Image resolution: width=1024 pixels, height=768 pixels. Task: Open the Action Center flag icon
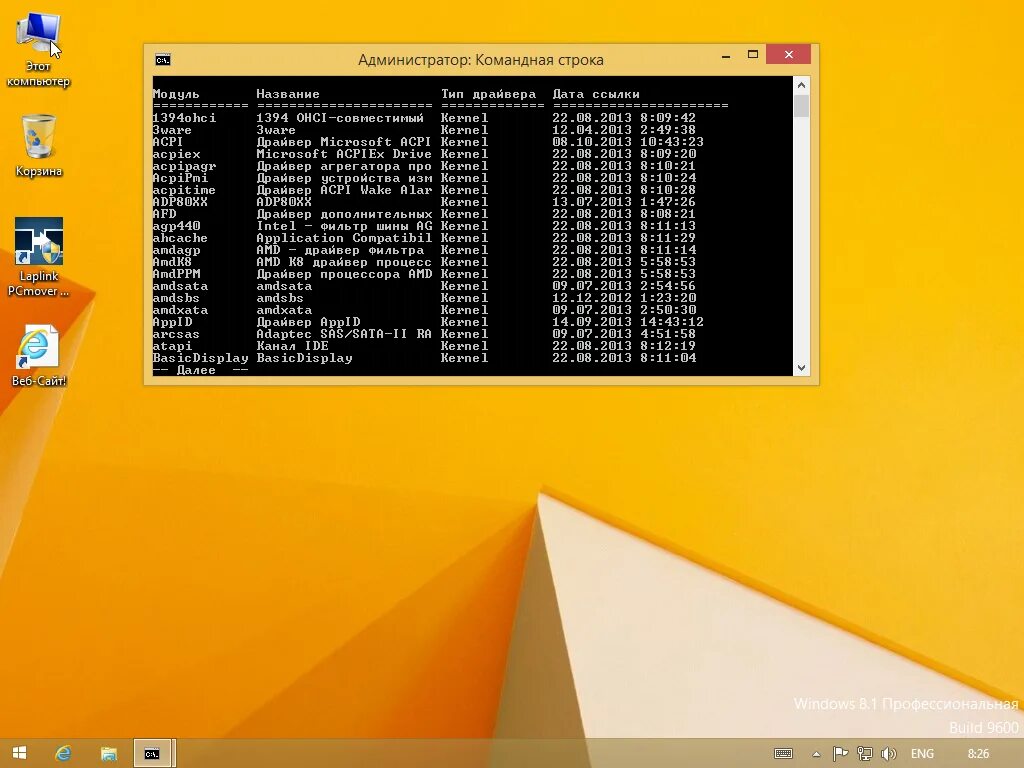tap(840, 754)
